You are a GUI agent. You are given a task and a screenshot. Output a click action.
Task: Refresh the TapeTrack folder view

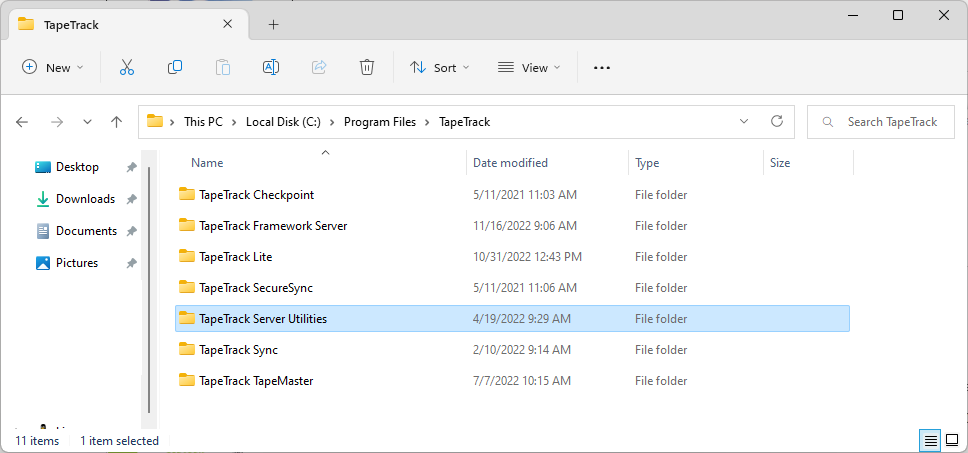tap(777, 121)
